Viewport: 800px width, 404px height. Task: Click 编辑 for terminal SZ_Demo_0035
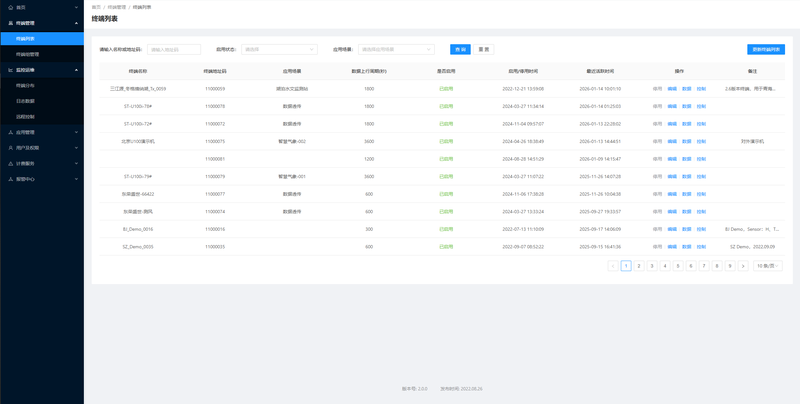pyautogui.click(x=672, y=247)
